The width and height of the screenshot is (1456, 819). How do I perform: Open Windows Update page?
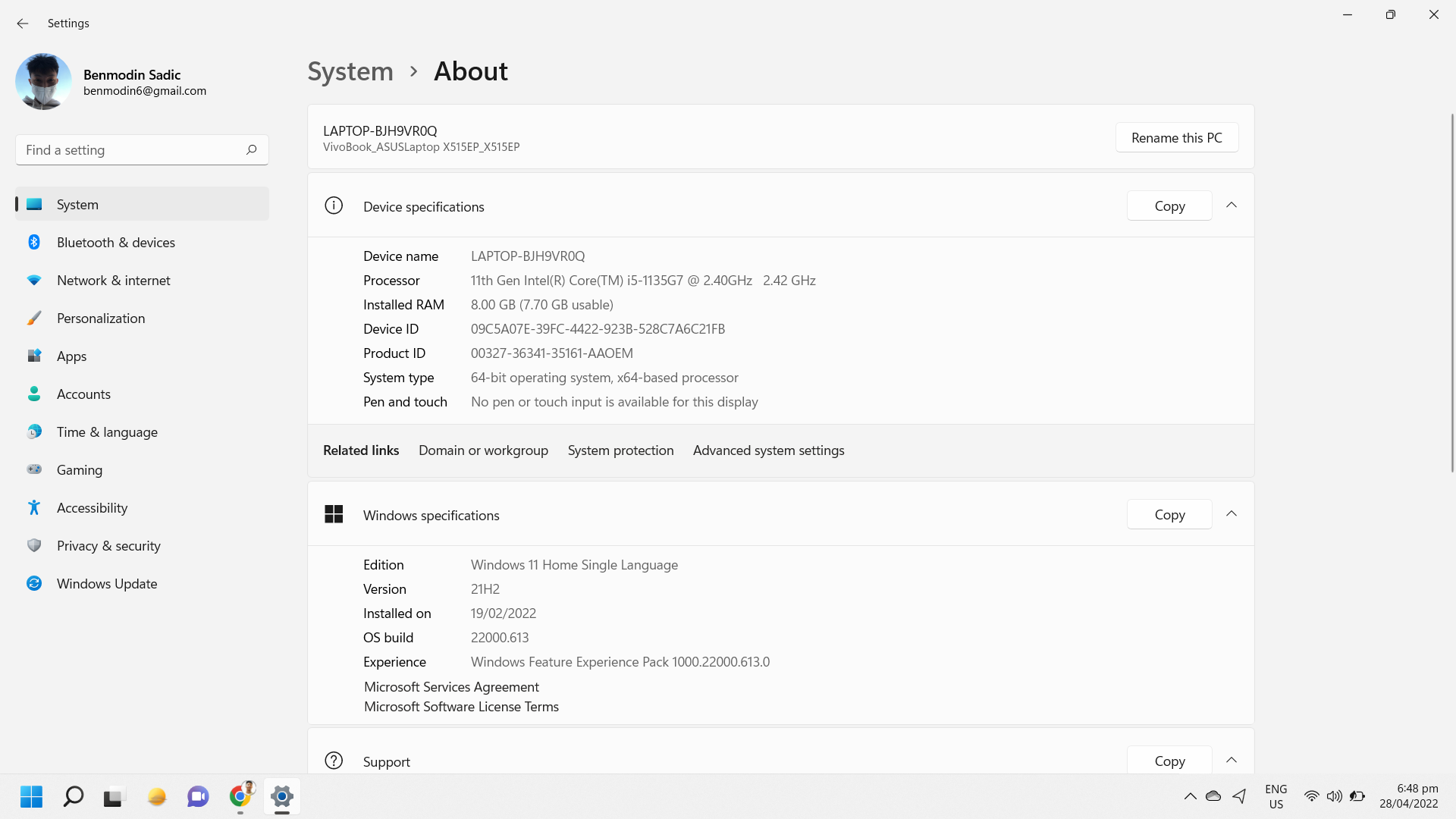click(107, 584)
